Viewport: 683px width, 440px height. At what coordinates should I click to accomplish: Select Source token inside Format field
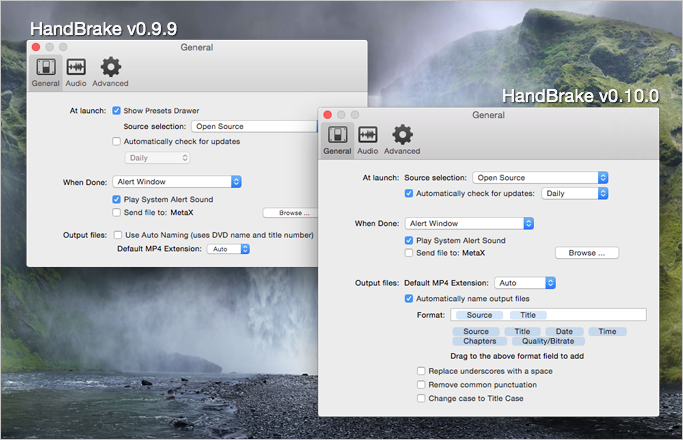(x=479, y=315)
